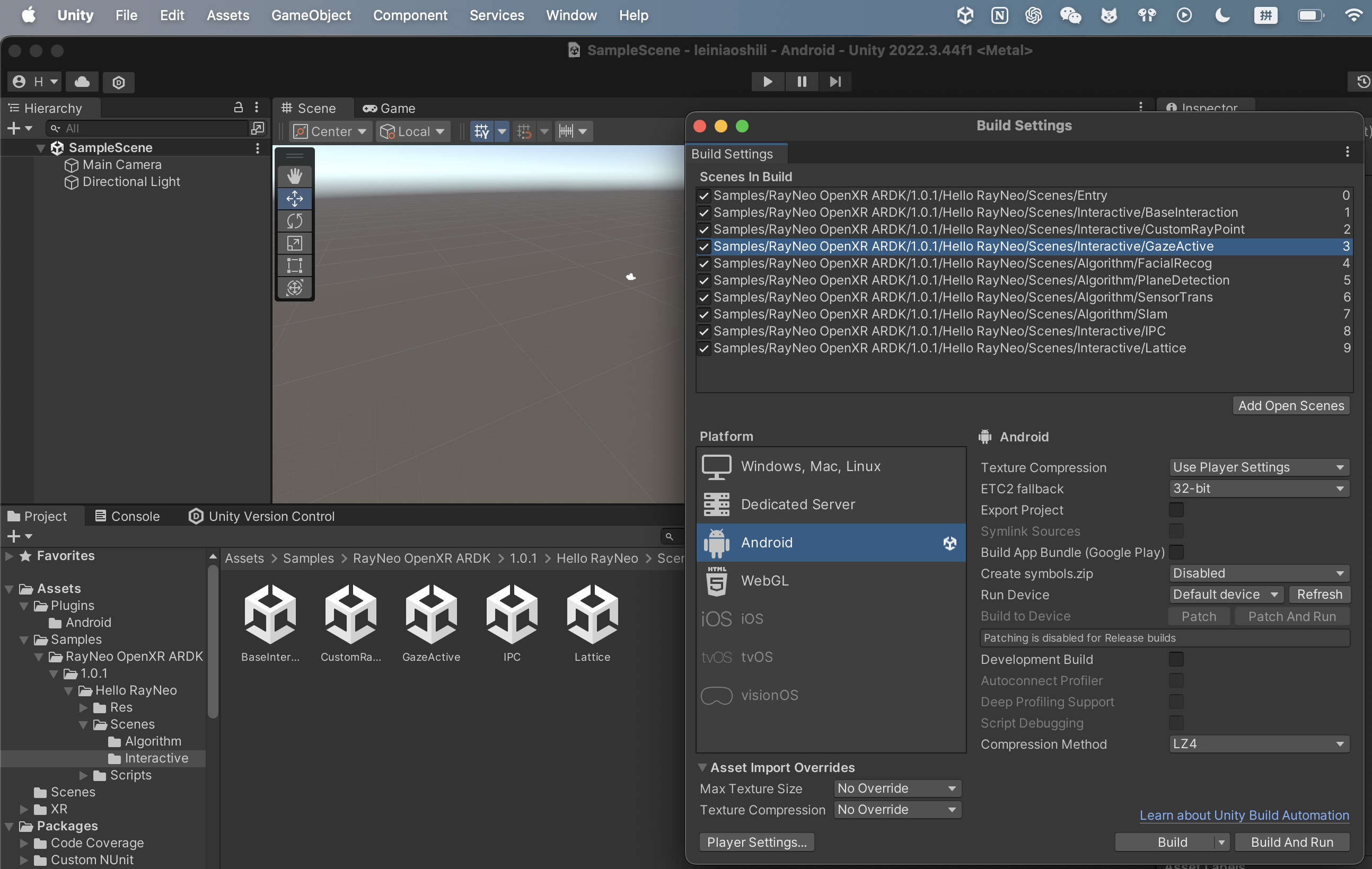Select the Transform tool in Scene
The width and height of the screenshot is (1372, 869).
click(x=294, y=288)
